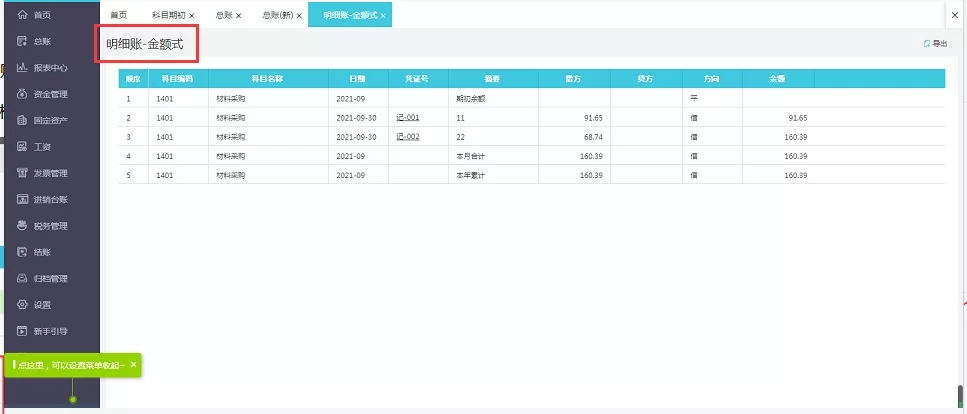Open 报表中心 chart icon in sidebar
The width and height of the screenshot is (967, 414).
click(23, 68)
